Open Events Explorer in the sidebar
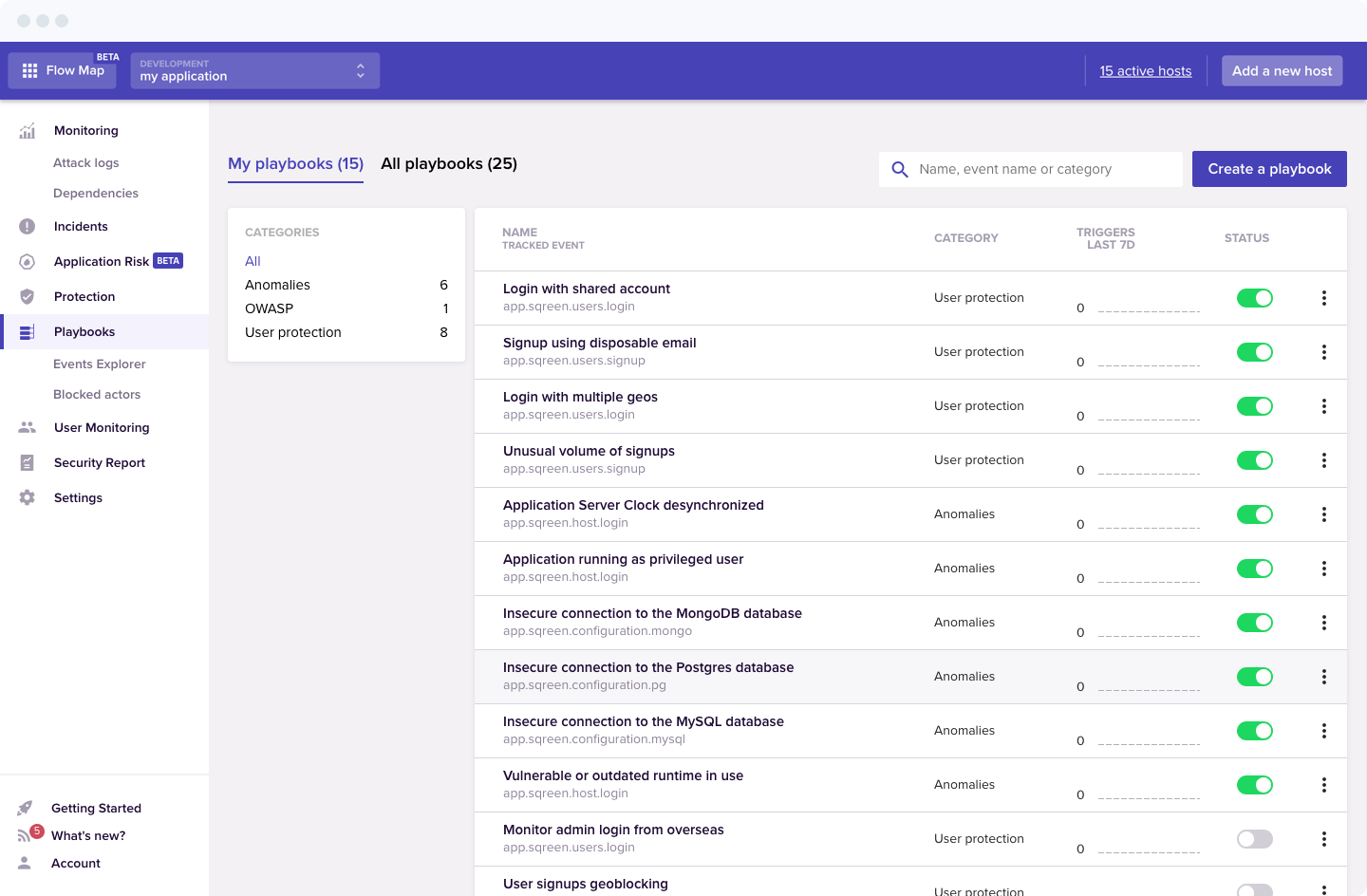1367x896 pixels. tap(100, 364)
